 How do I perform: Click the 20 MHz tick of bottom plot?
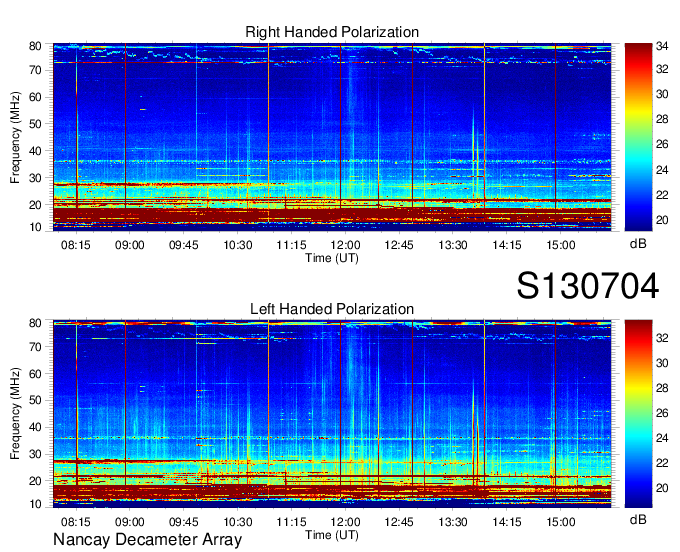click(35, 481)
